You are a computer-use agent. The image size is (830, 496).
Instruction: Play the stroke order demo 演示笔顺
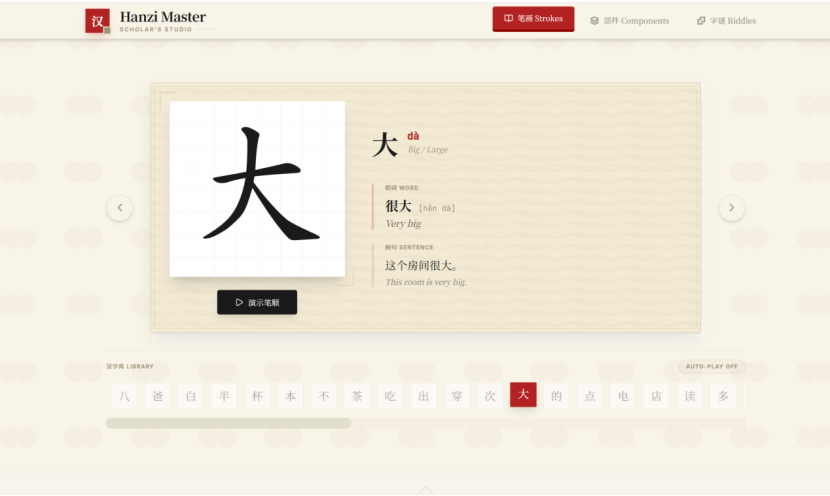point(257,302)
